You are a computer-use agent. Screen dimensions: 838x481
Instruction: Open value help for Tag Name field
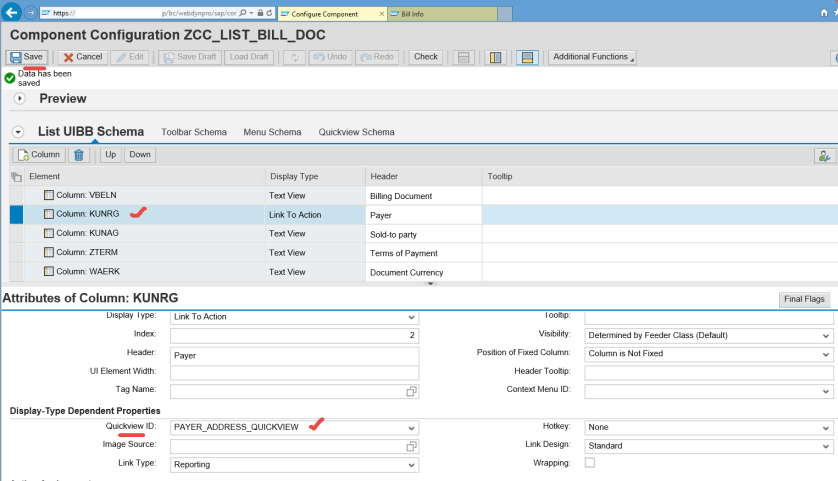click(411, 391)
